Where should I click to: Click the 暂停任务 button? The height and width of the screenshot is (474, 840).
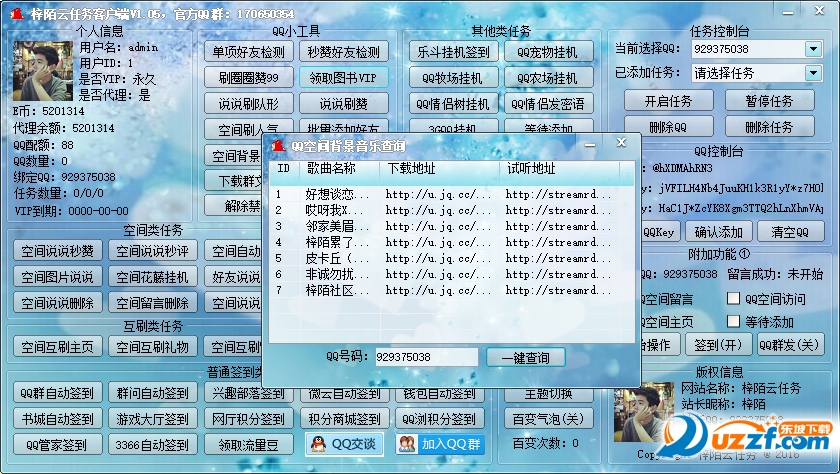770,101
